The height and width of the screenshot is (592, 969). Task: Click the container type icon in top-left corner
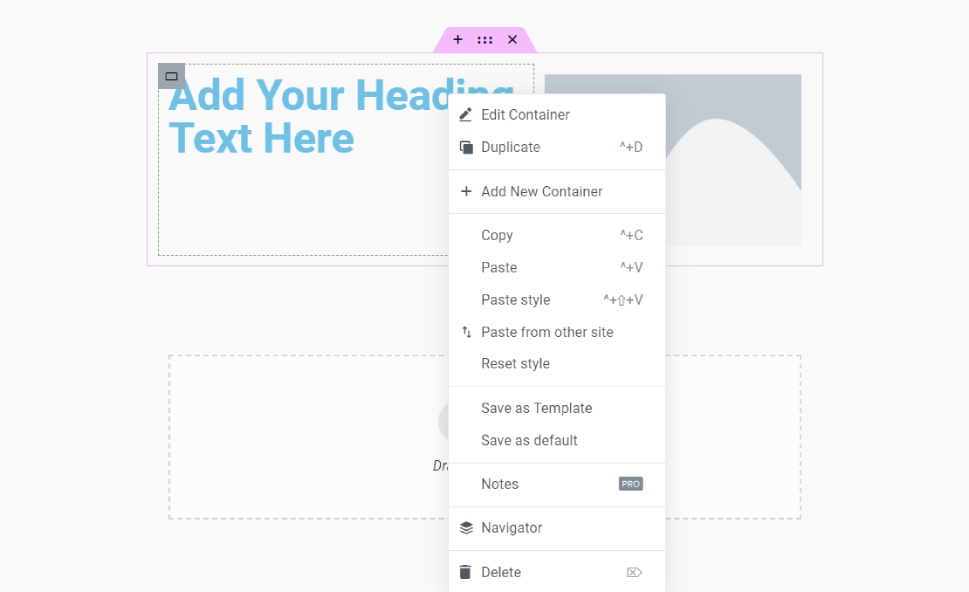(170, 75)
